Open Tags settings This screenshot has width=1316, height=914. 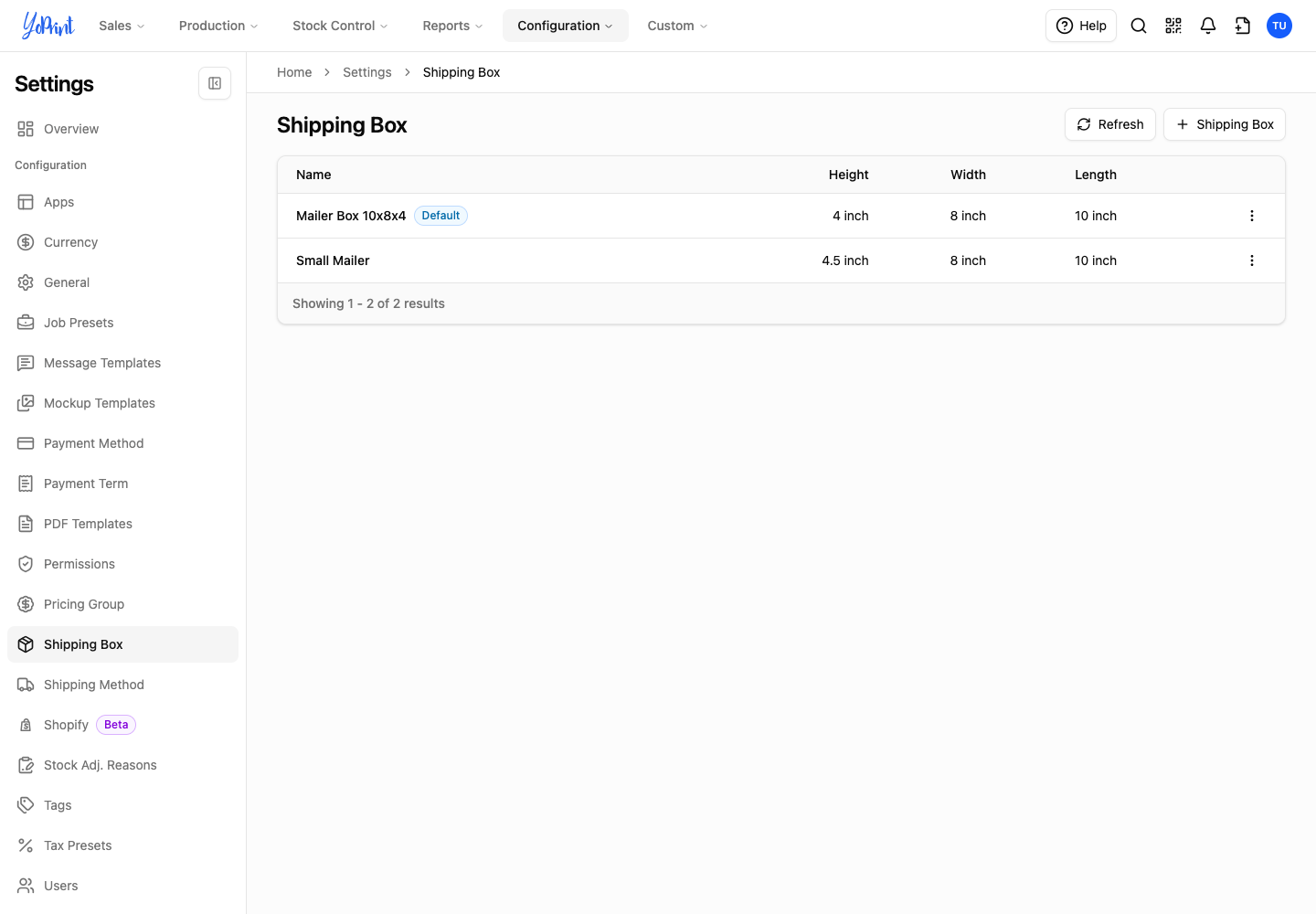[x=122, y=805]
